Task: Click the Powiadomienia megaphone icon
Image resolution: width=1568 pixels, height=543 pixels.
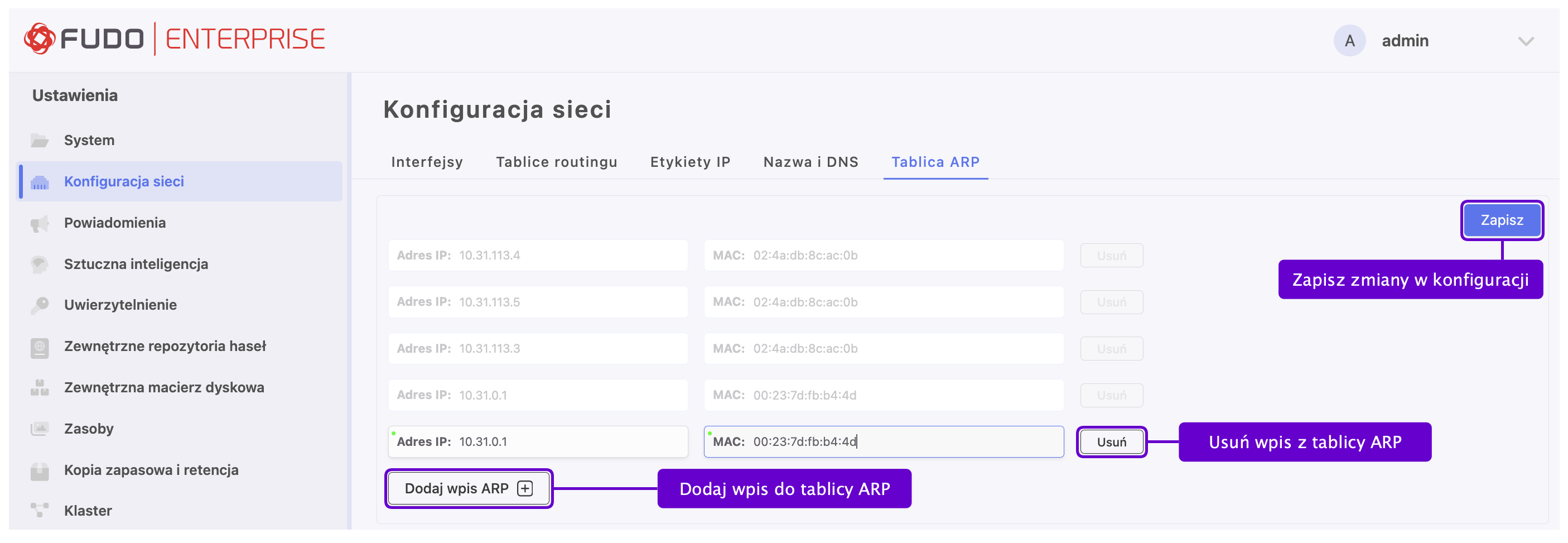Action: (x=40, y=223)
